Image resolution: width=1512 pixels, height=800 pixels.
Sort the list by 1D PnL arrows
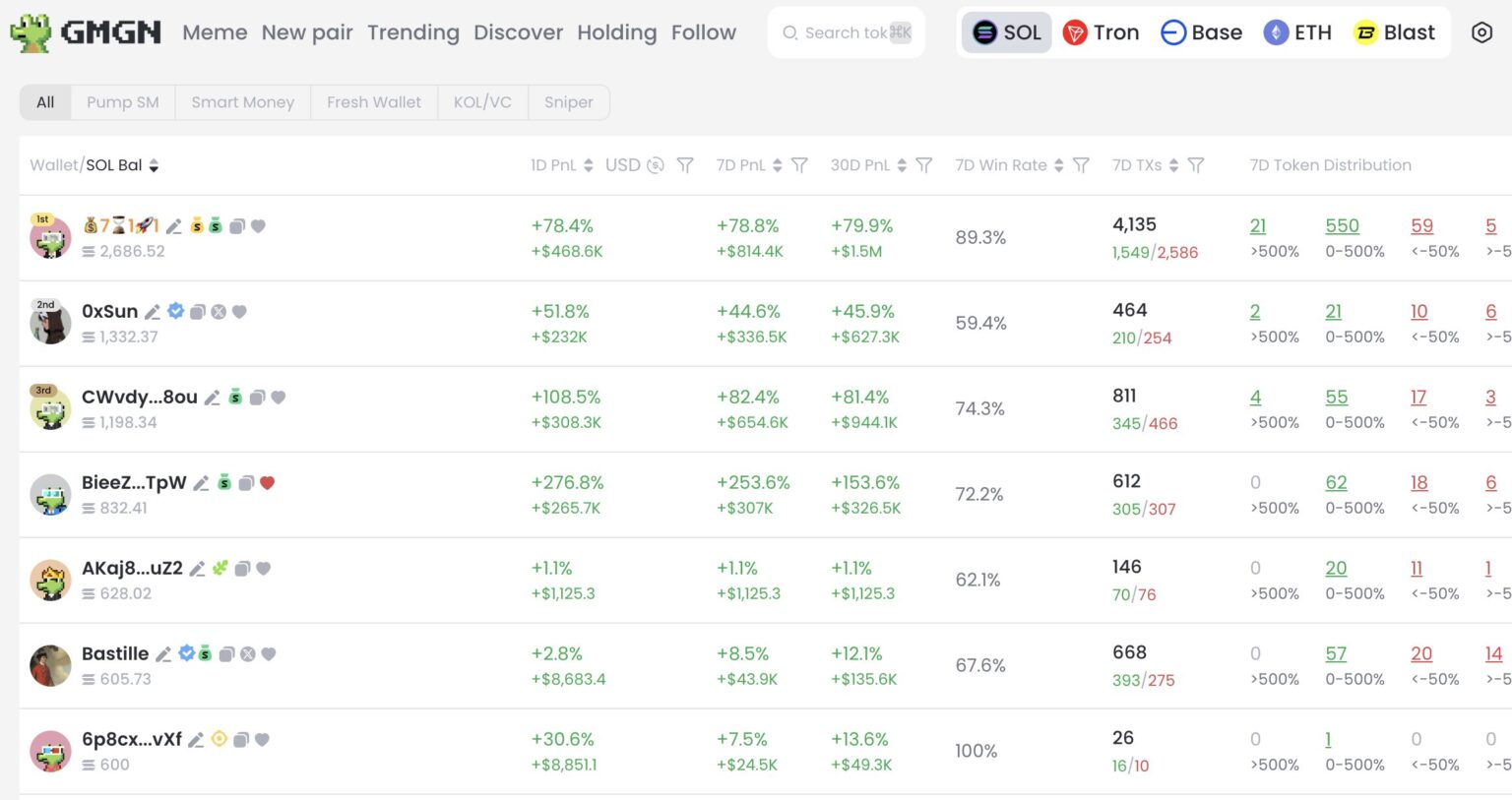click(x=589, y=165)
